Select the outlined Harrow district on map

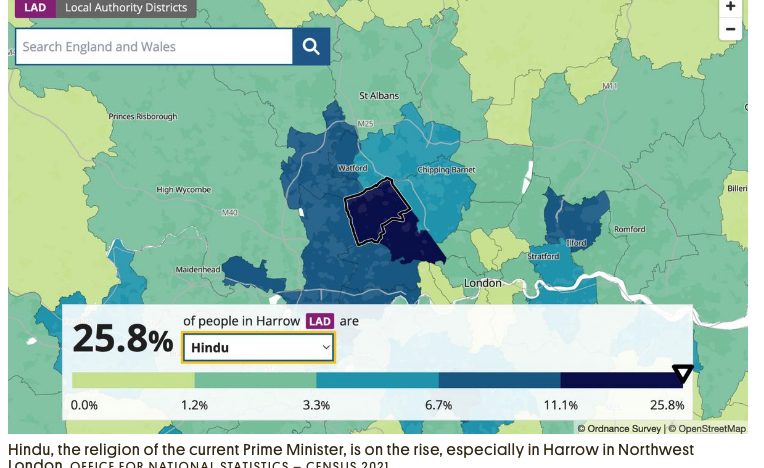[378, 212]
